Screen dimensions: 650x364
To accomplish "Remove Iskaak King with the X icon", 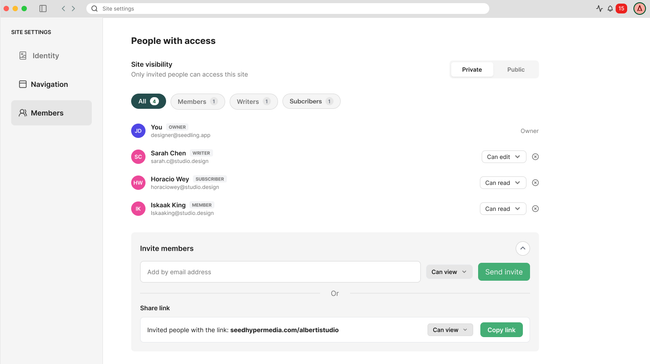I will [535, 209].
